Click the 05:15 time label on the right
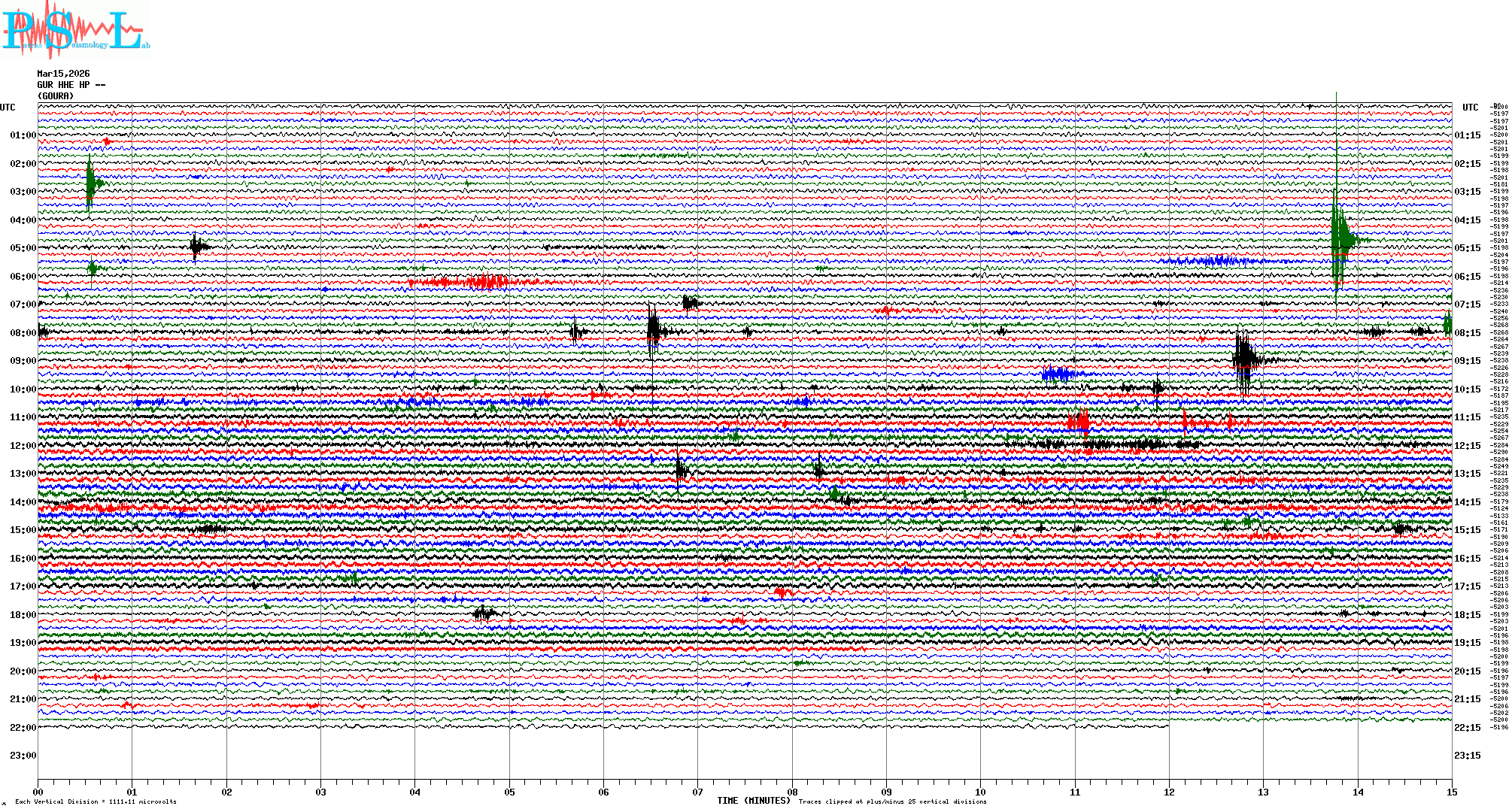 [1467, 248]
